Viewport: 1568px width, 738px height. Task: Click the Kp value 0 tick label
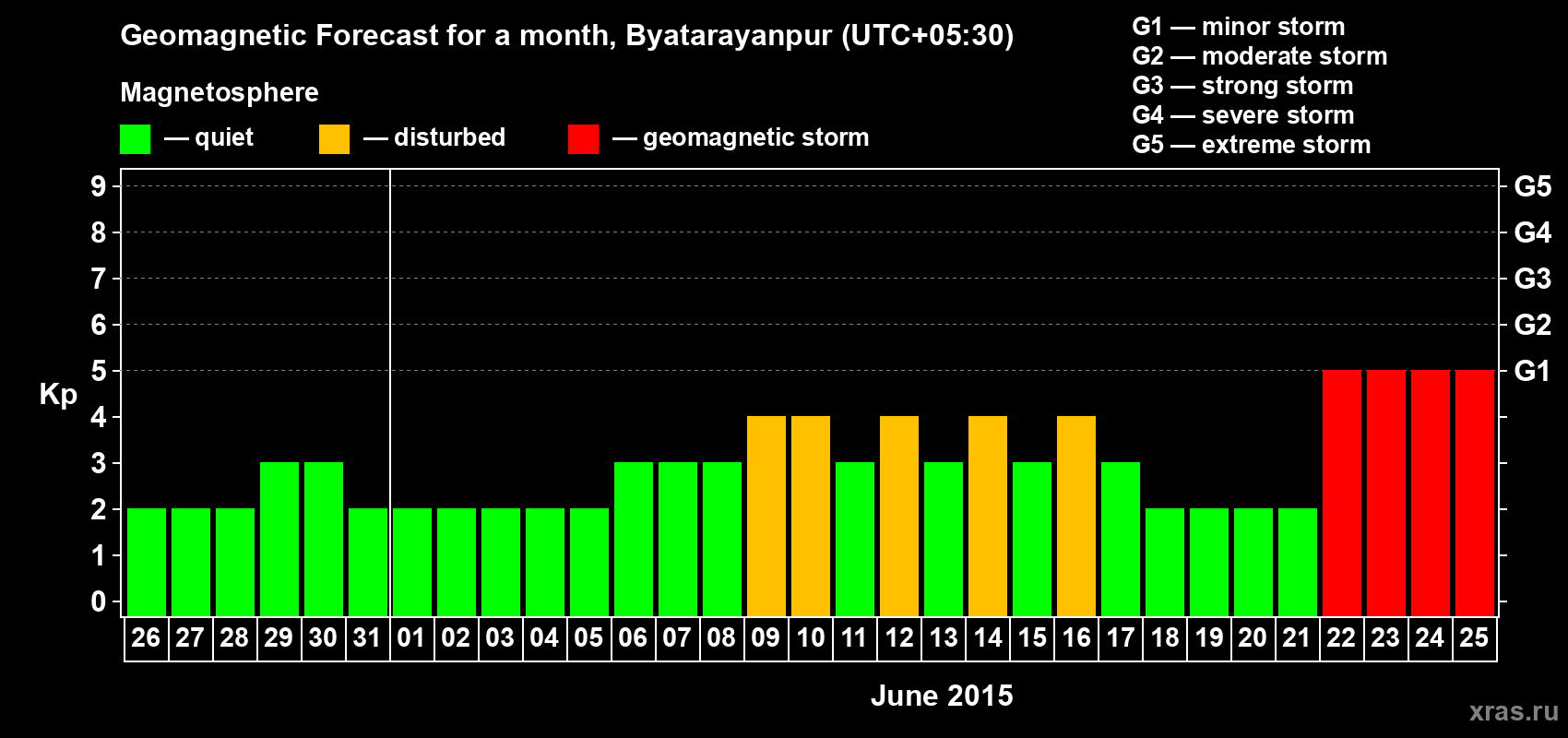point(99,601)
